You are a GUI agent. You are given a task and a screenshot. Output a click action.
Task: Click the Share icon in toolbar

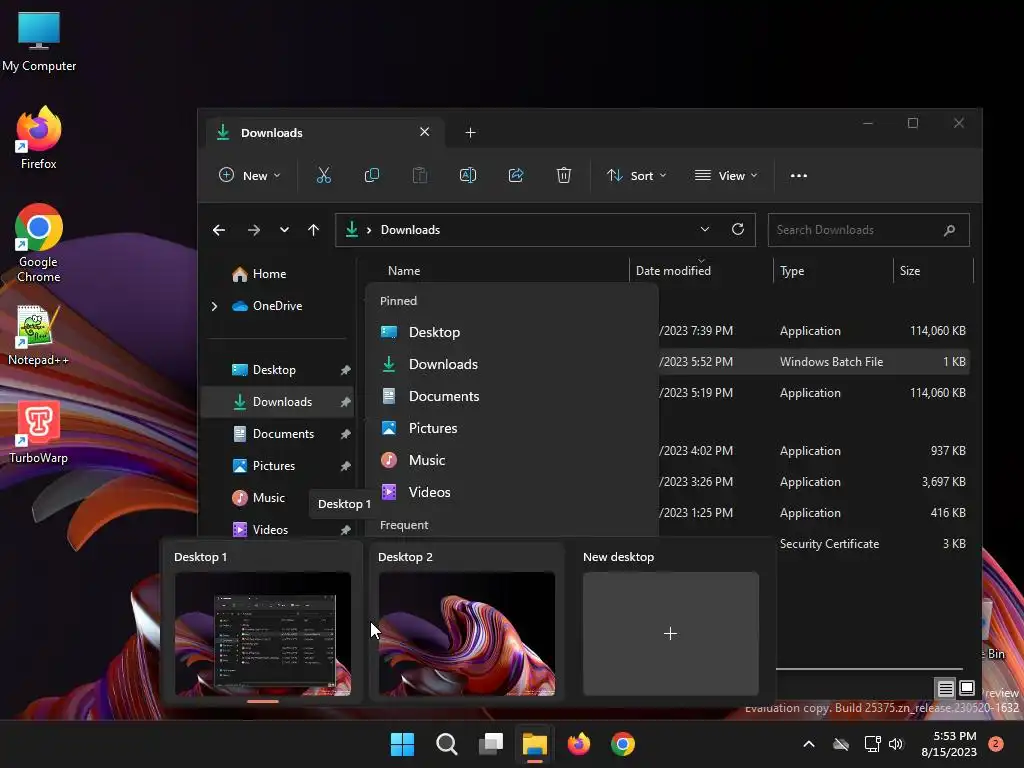pyautogui.click(x=516, y=175)
